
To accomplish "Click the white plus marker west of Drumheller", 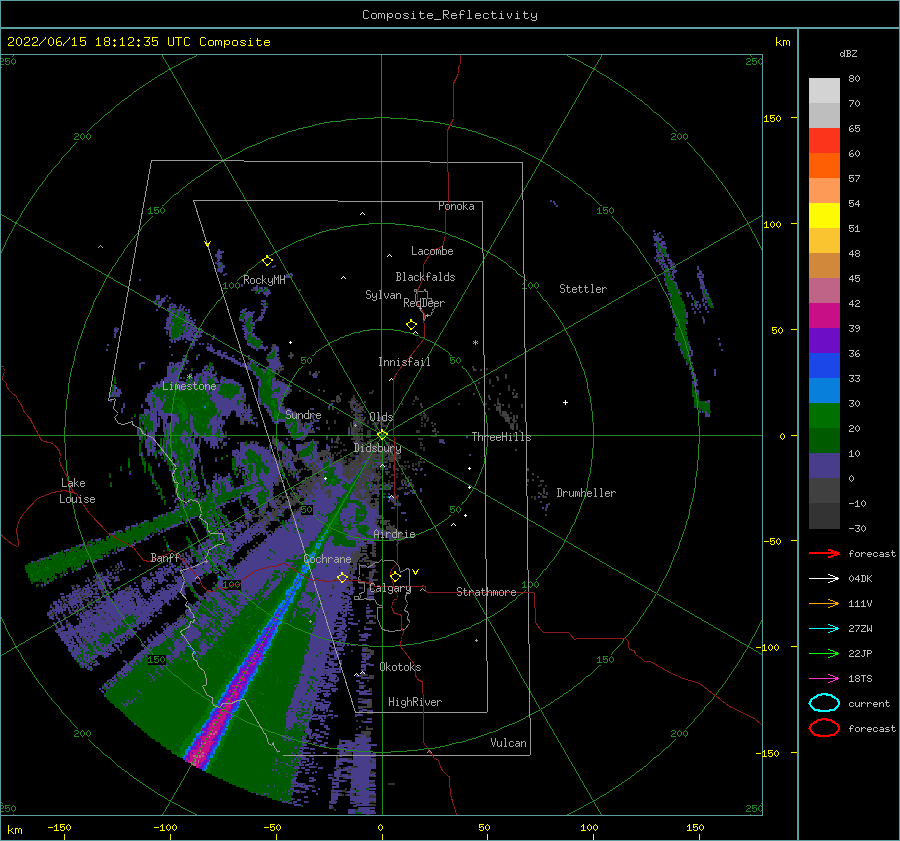I will pyautogui.click(x=565, y=402).
